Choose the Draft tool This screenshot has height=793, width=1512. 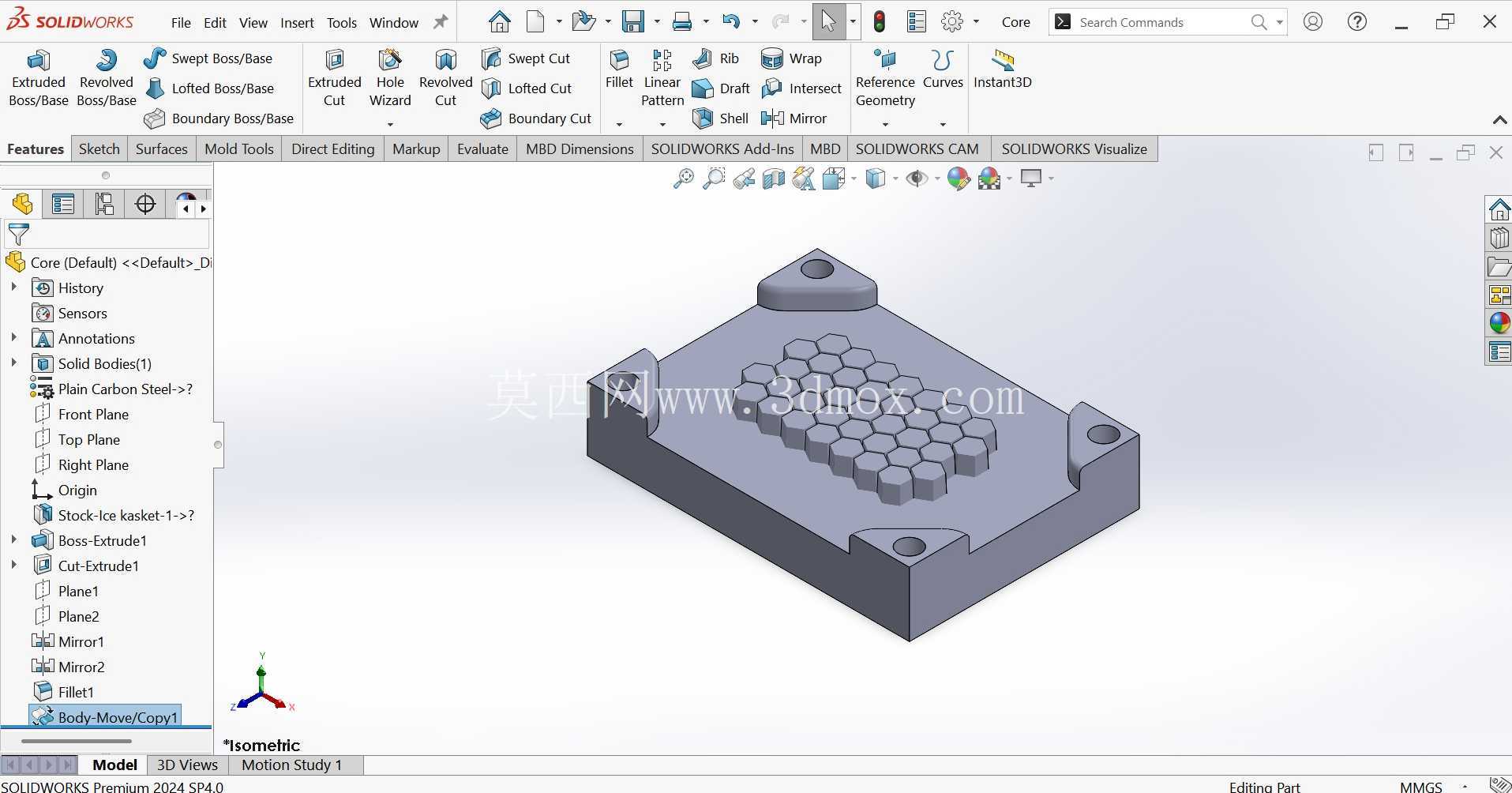pos(721,88)
